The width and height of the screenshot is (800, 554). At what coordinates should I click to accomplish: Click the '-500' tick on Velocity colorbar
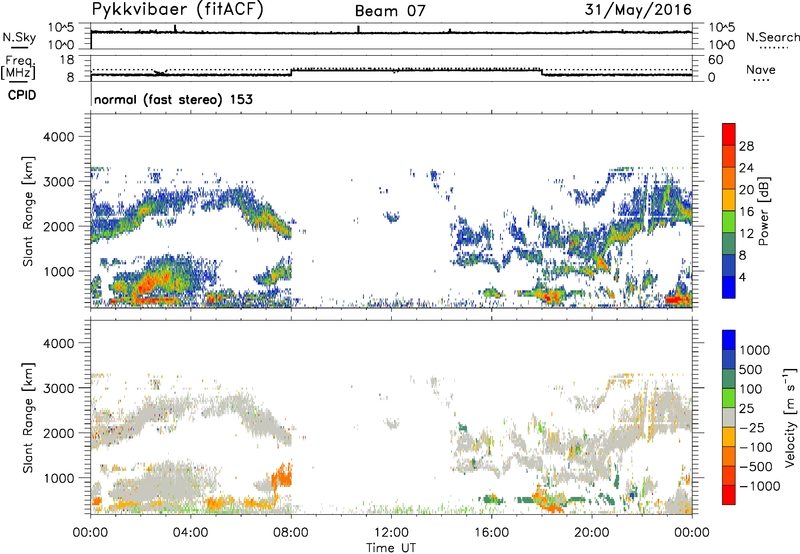pyautogui.click(x=756, y=466)
